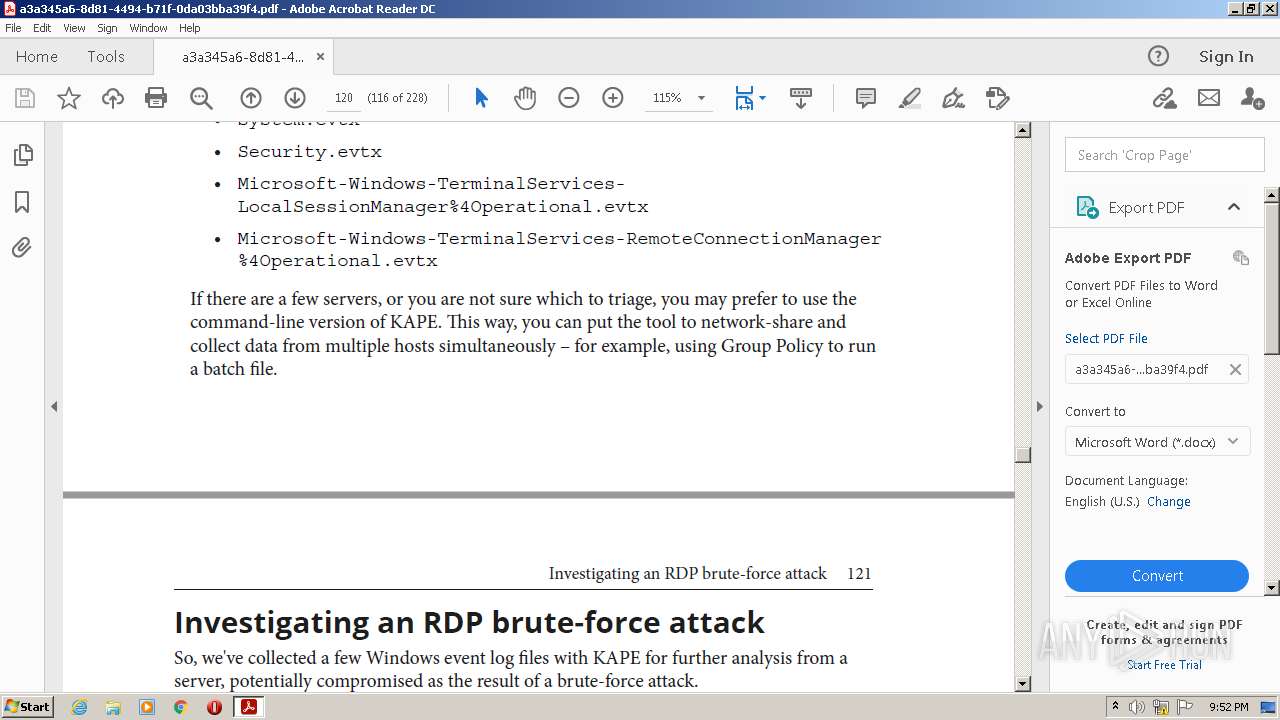Change the document language link
Screen dimensions: 1280x720
[x=1169, y=502]
